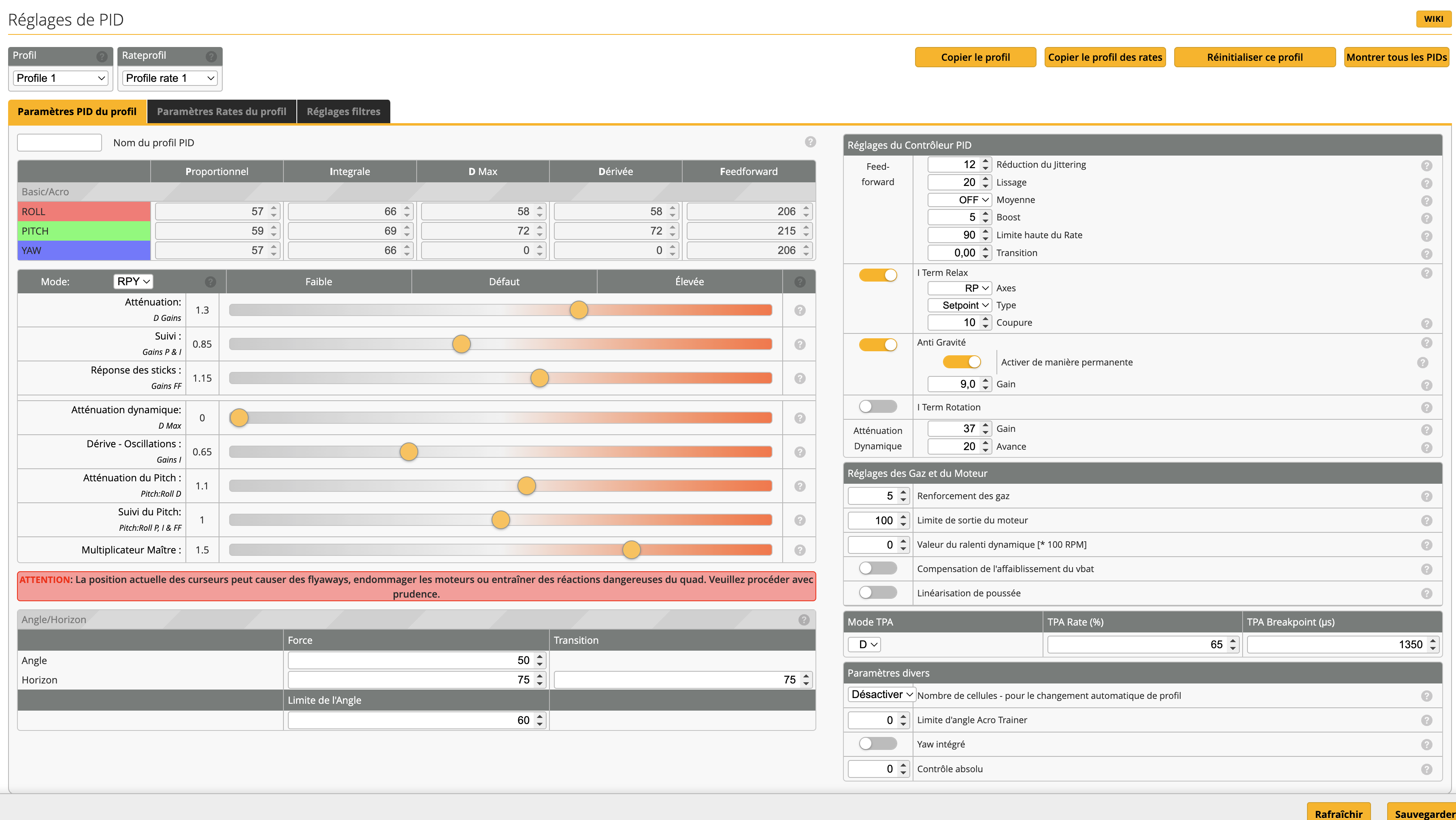Enable the I Term Rotation toggle
The height and width of the screenshot is (820, 1456).
(877, 407)
